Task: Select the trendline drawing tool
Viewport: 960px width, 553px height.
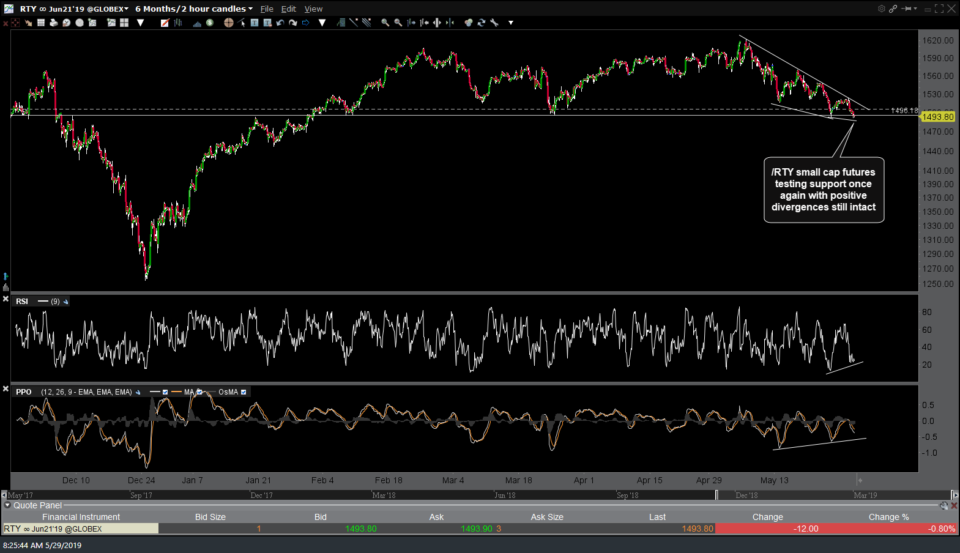Action: (x=353, y=23)
